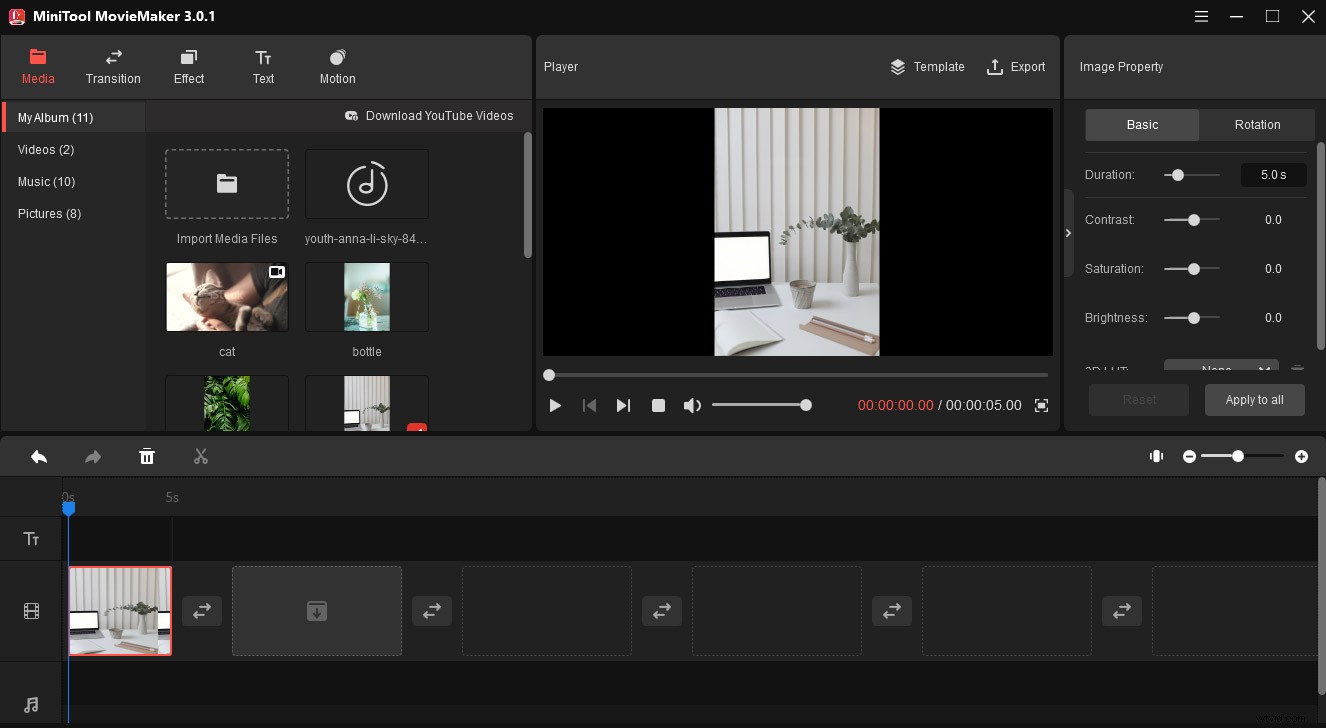Open the Transition panel
This screenshot has height=728, width=1326.
pos(113,66)
